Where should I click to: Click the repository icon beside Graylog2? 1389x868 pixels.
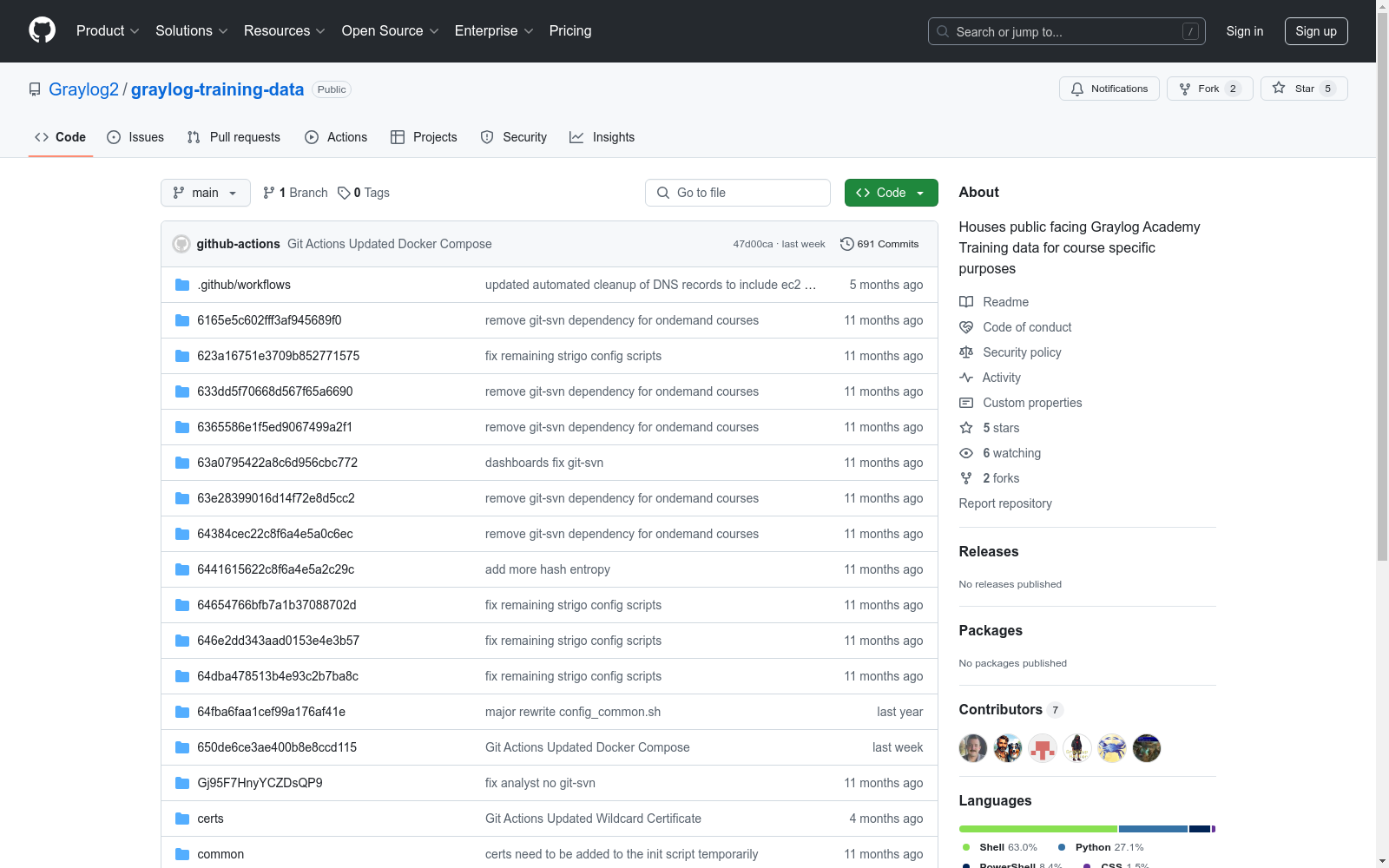coord(35,89)
